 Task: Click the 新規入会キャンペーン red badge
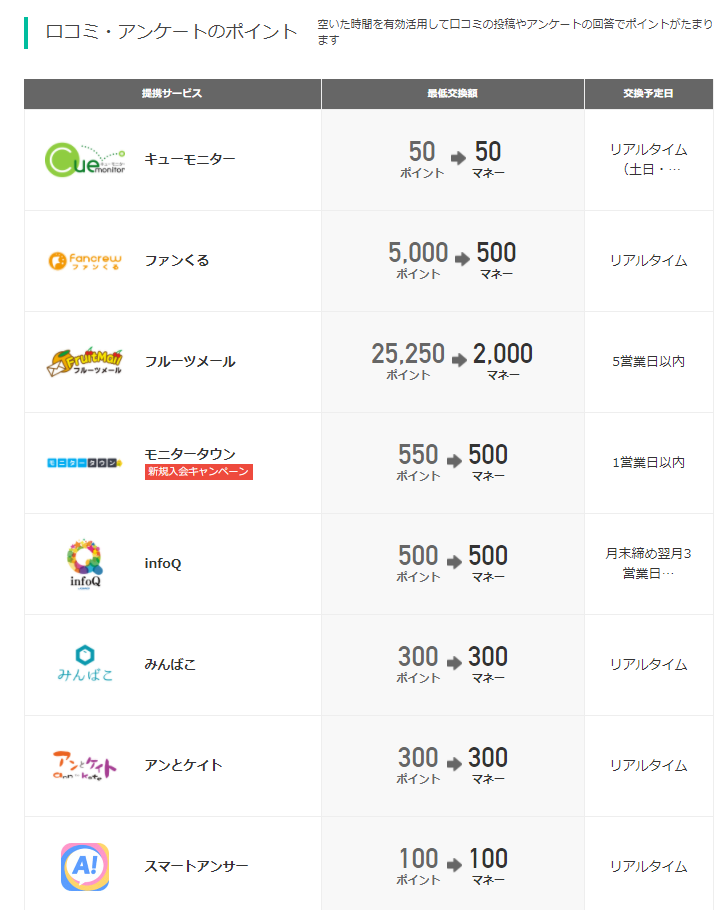[x=199, y=472]
